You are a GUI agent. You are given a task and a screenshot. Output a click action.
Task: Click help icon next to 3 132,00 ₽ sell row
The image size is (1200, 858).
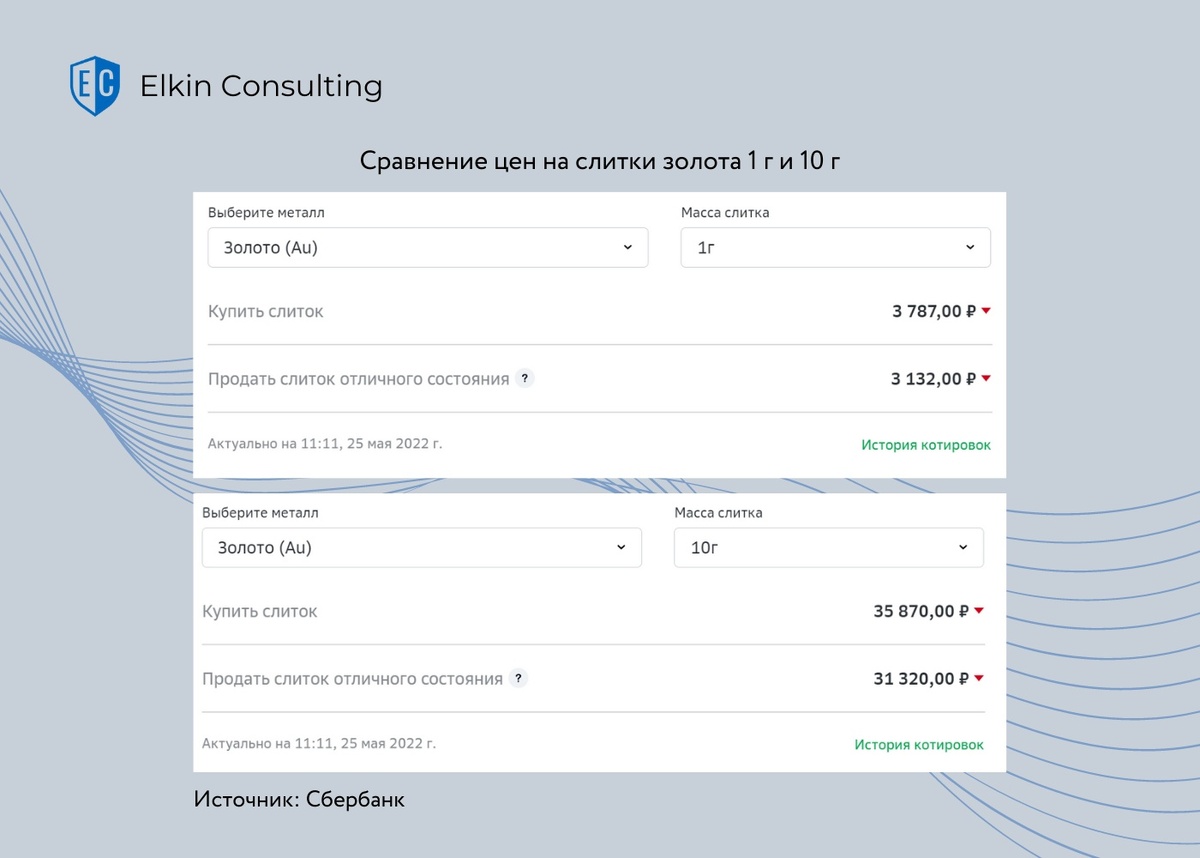525,379
